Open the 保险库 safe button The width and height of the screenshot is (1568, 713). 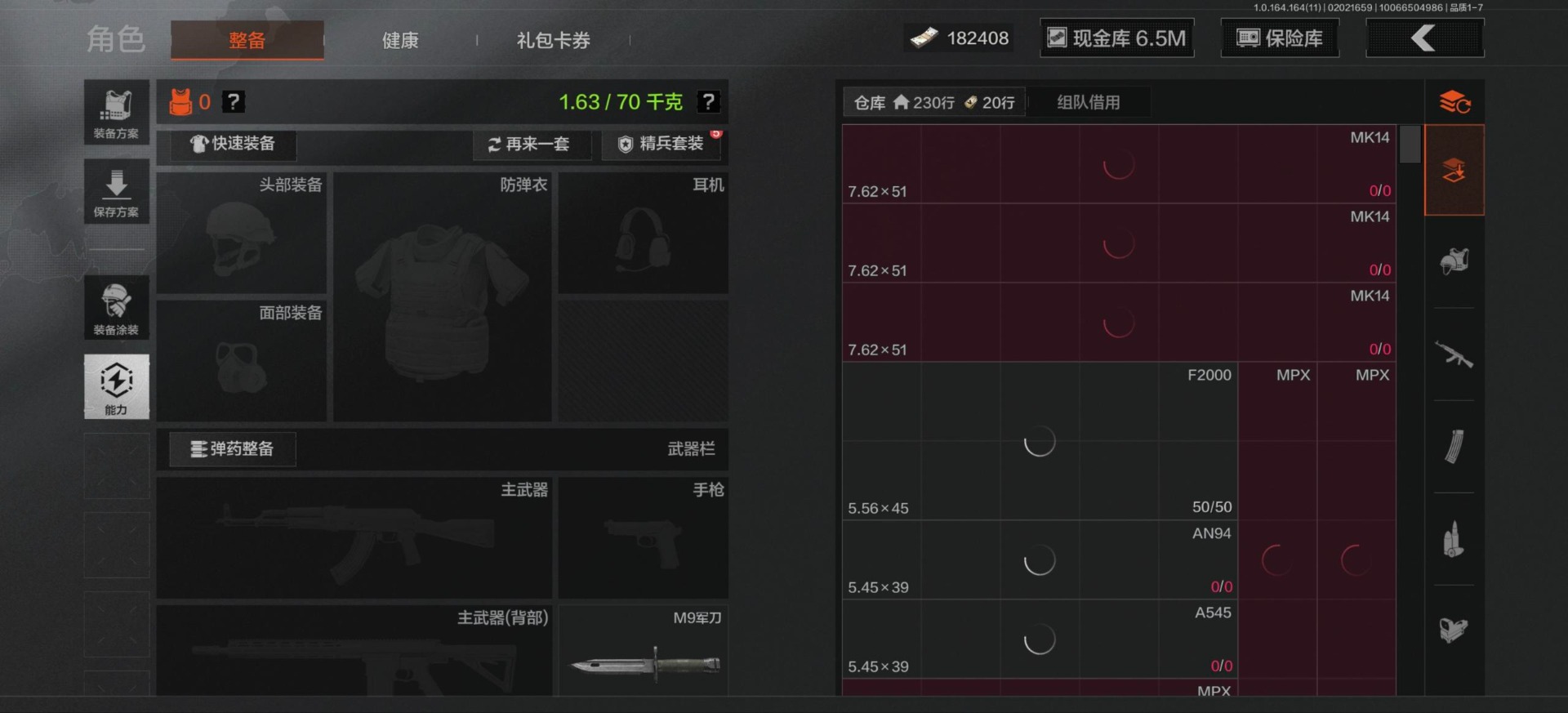pos(1280,38)
